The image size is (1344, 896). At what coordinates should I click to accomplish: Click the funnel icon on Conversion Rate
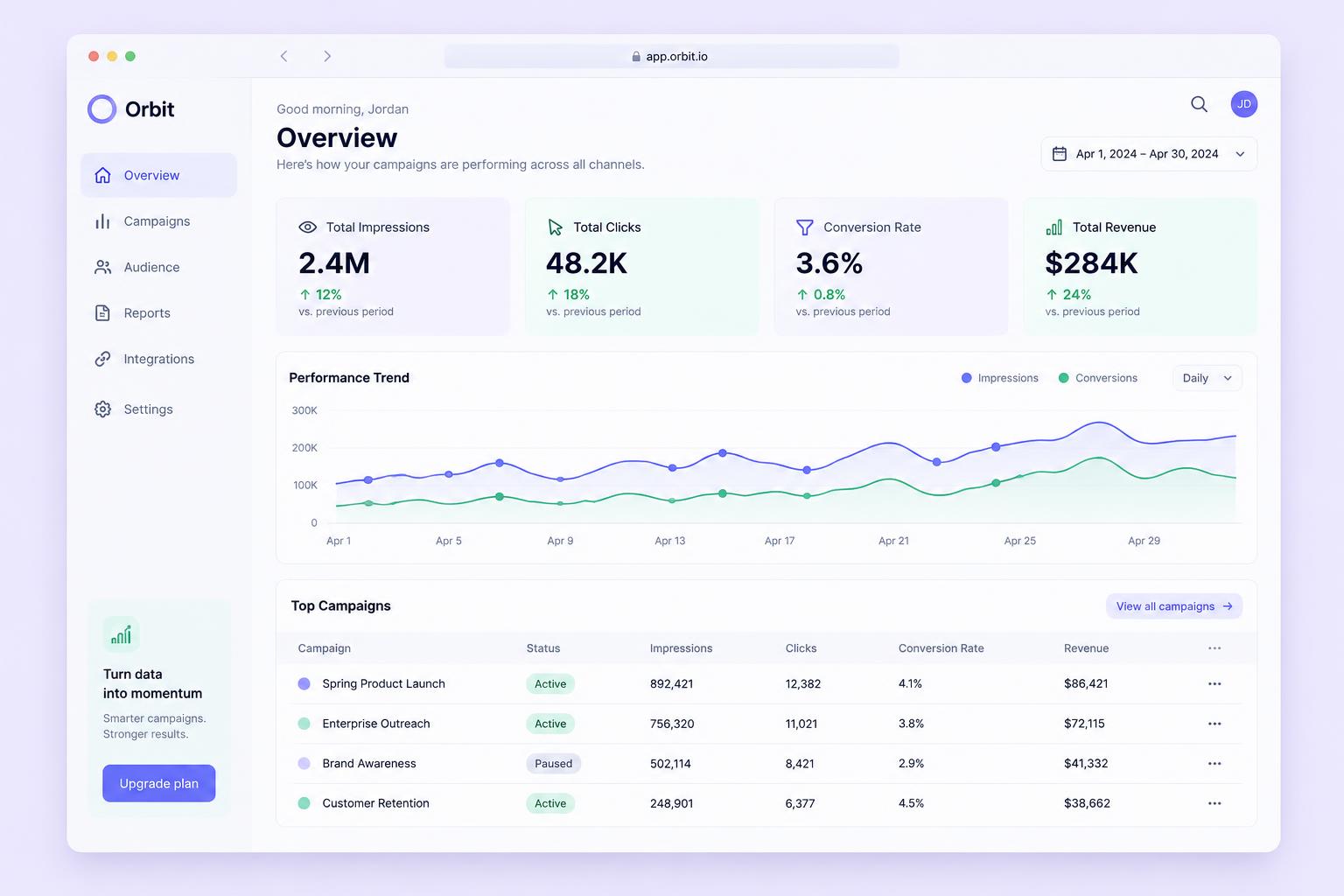pos(805,227)
